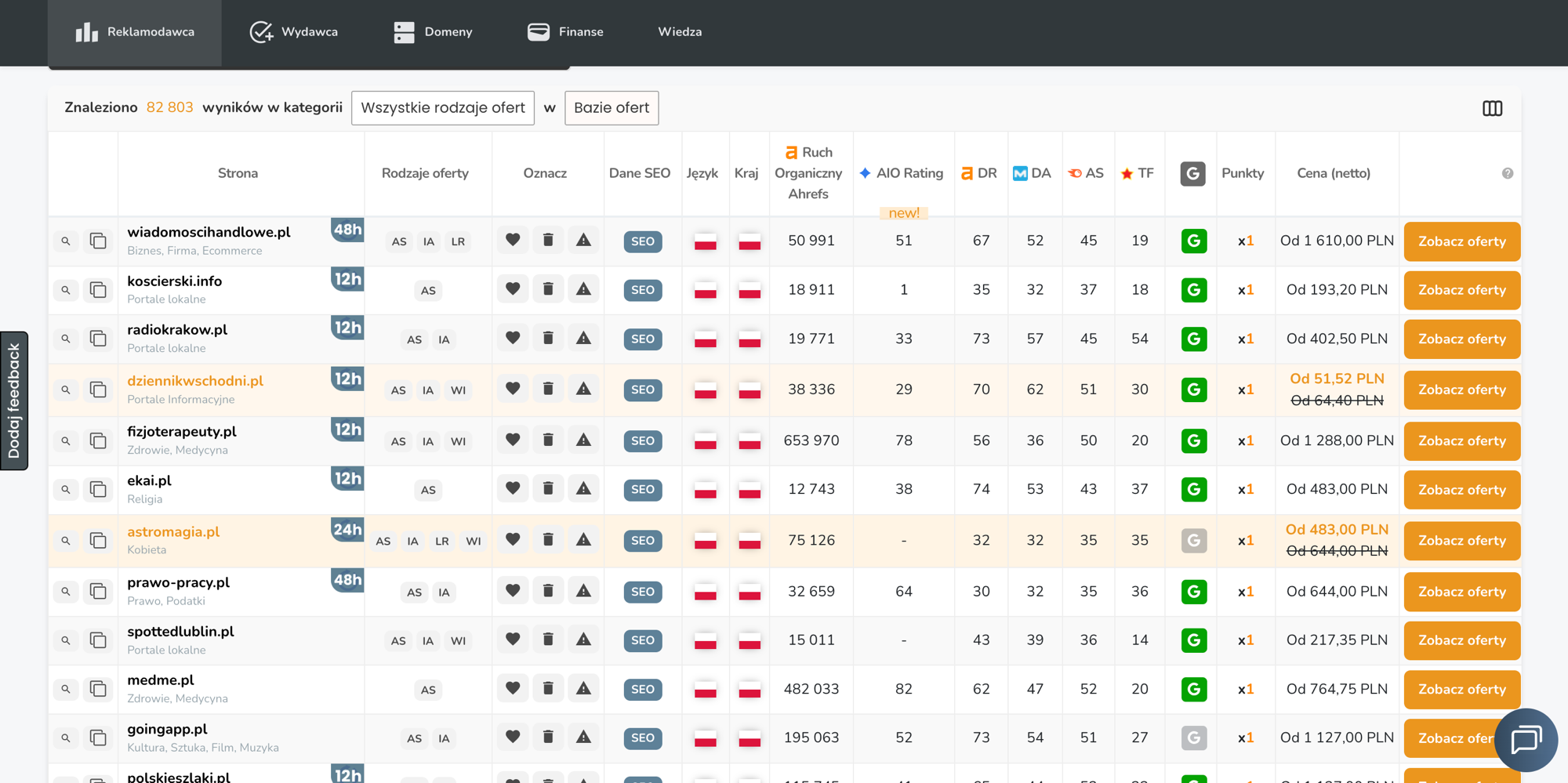Open the Domeny menu
The height and width of the screenshot is (783, 1568).
click(x=434, y=32)
